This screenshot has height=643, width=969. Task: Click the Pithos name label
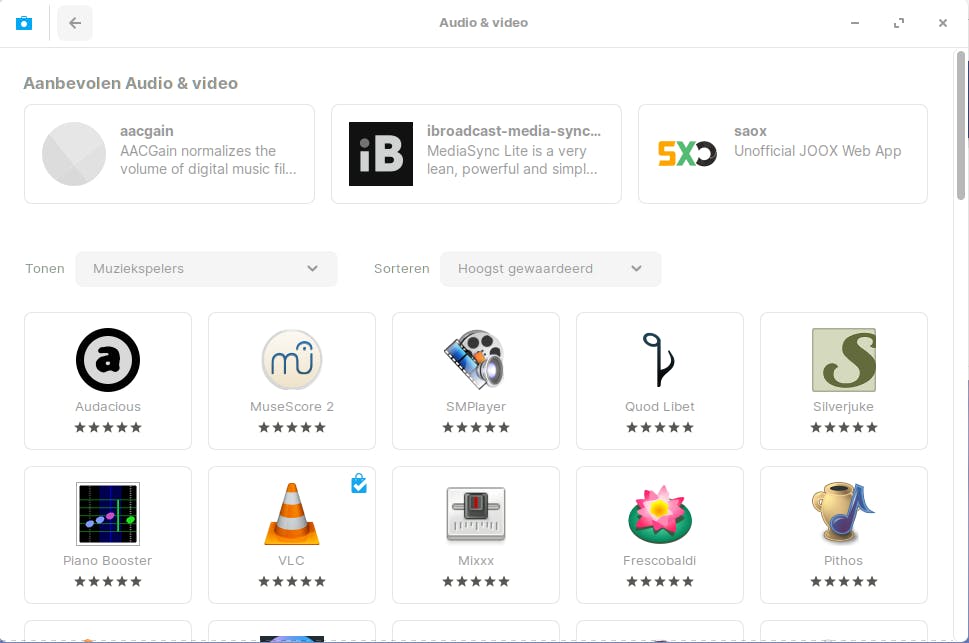pyautogui.click(x=844, y=560)
